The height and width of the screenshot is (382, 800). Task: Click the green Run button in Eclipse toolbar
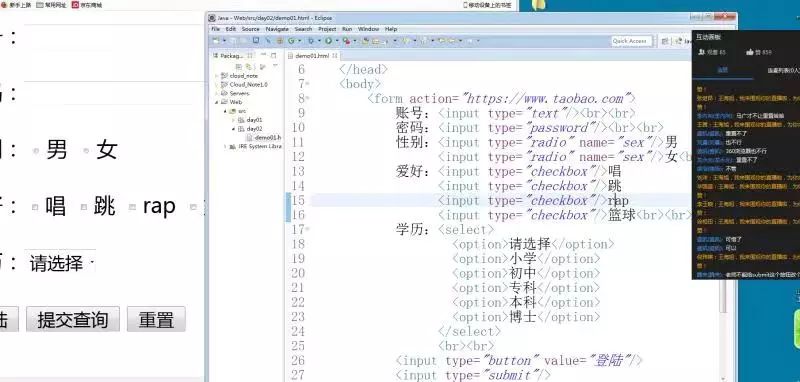[329, 40]
